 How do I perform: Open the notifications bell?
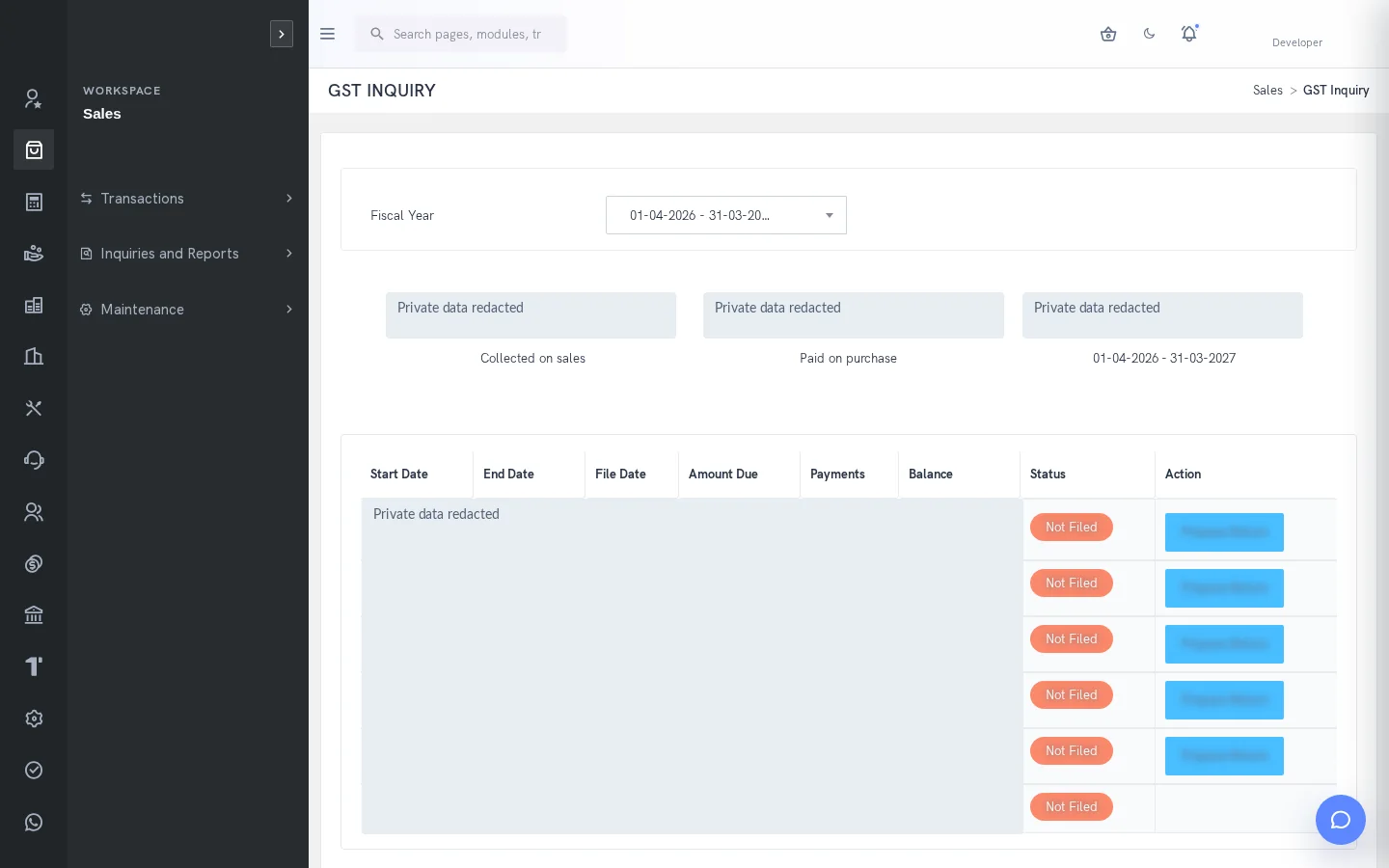[1189, 34]
